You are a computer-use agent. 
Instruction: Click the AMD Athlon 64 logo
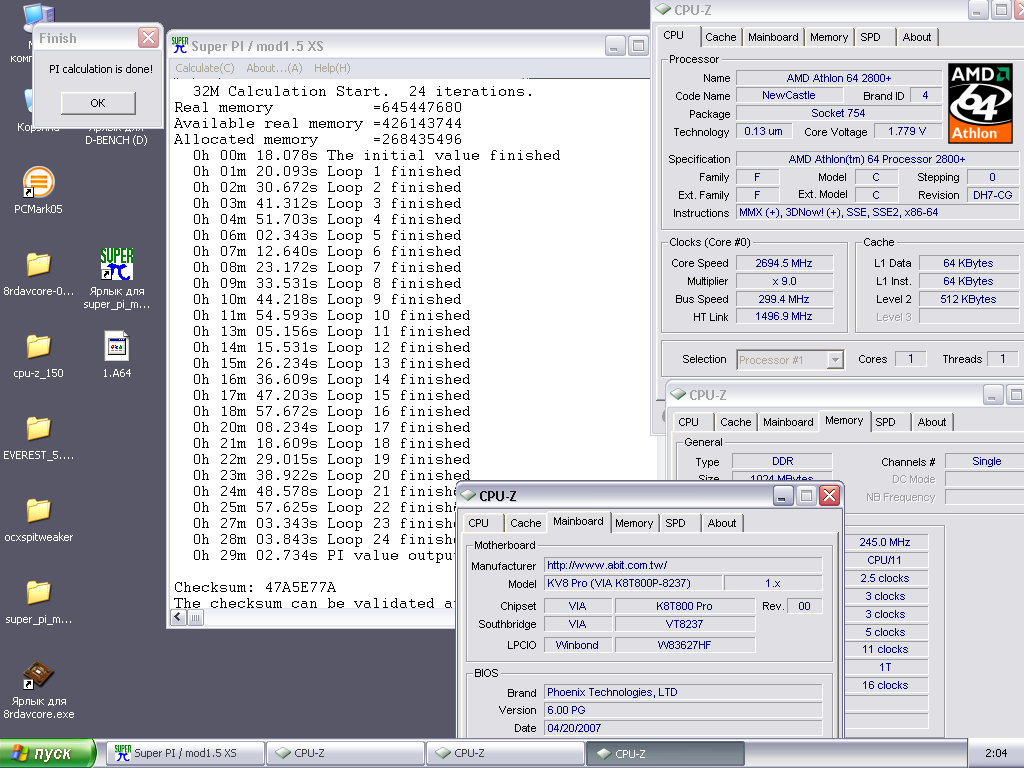pyautogui.click(x=980, y=103)
